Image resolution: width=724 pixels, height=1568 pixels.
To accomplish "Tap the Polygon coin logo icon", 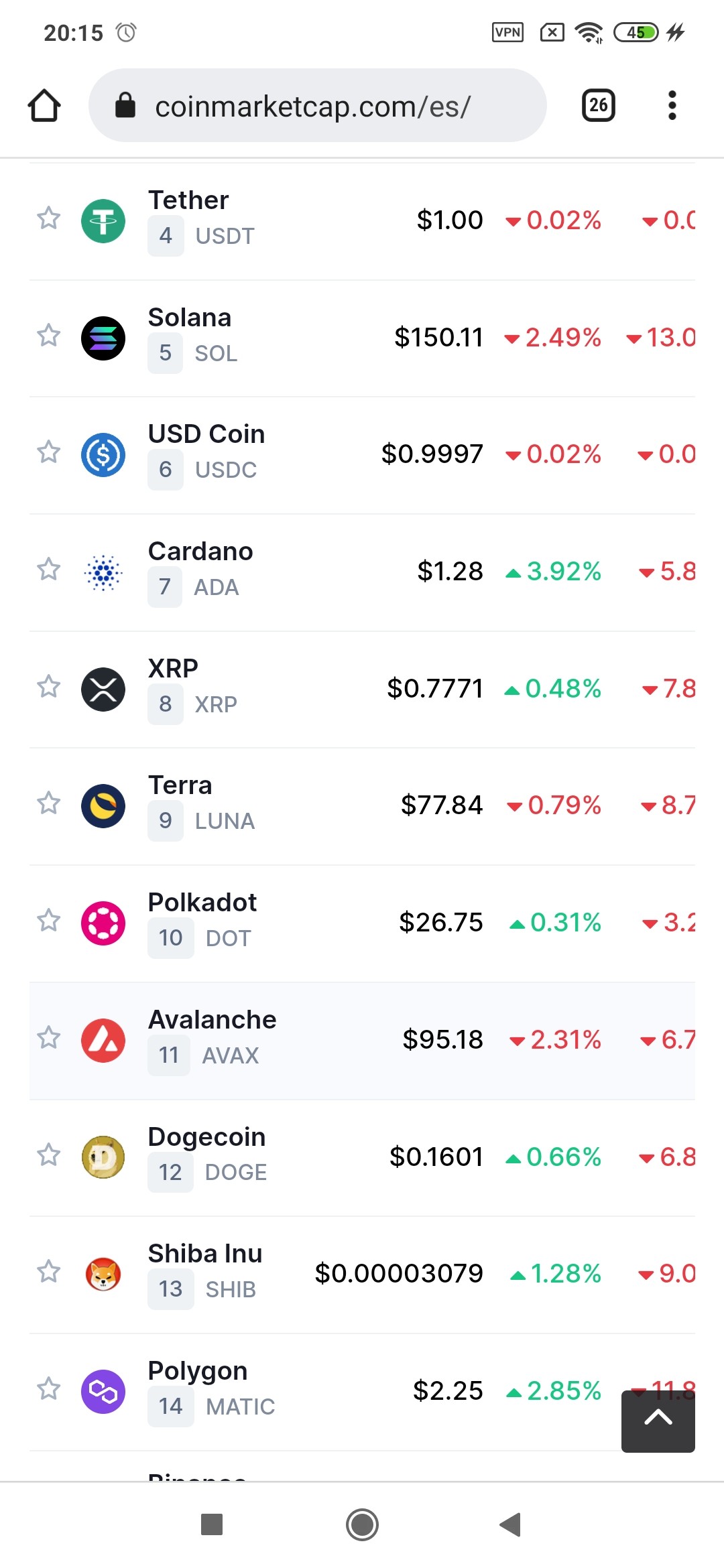I will pyautogui.click(x=103, y=1392).
